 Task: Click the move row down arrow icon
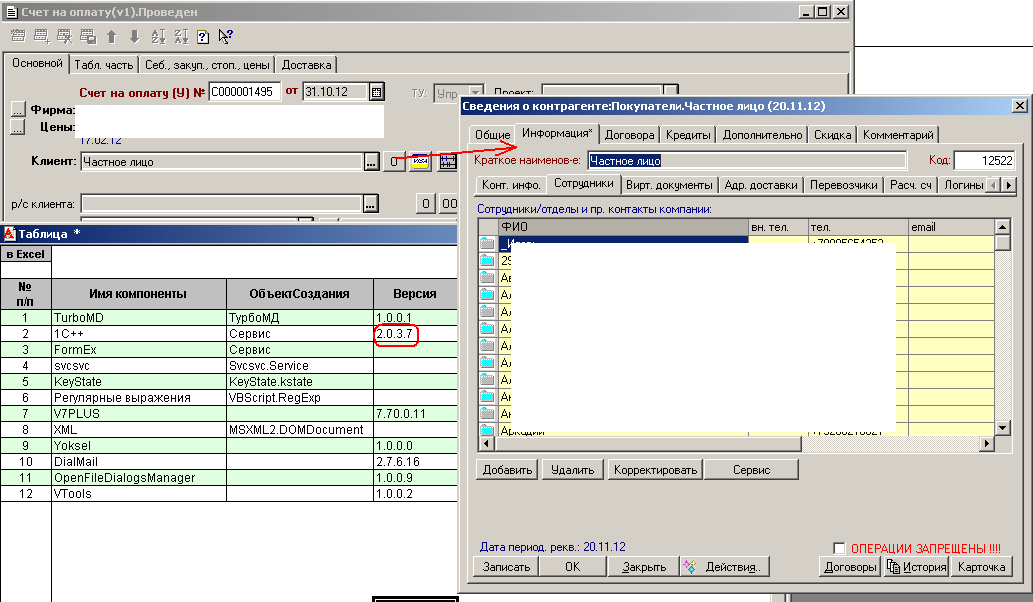click(x=134, y=37)
